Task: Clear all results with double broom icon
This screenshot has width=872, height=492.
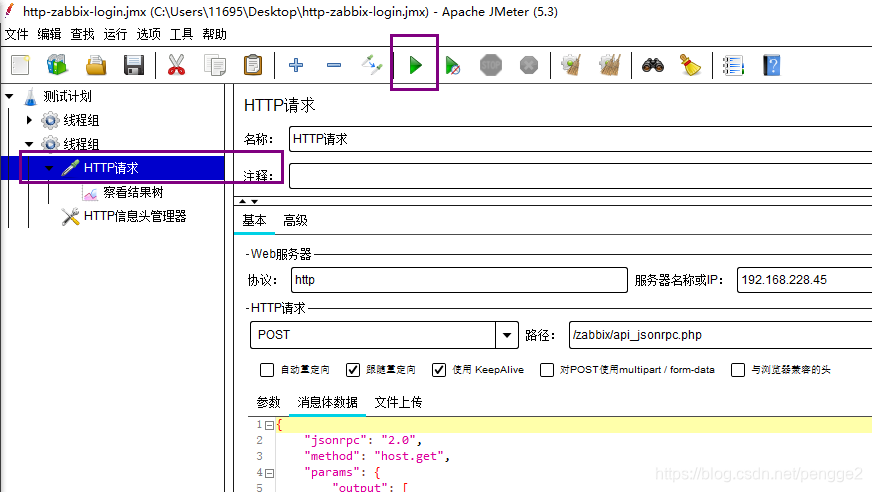Action: [x=610, y=65]
